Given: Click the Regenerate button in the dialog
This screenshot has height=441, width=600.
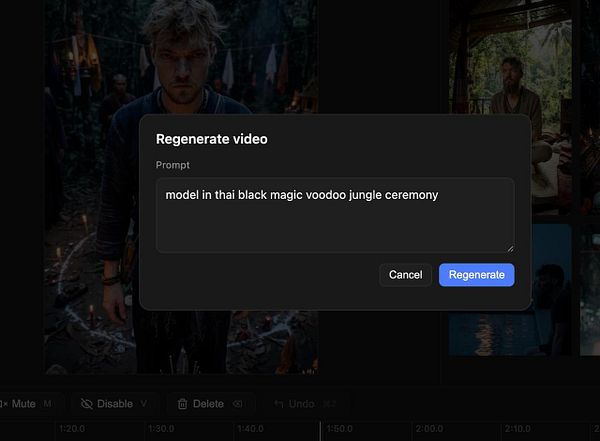Looking at the screenshot, I should pyautogui.click(x=476, y=274).
